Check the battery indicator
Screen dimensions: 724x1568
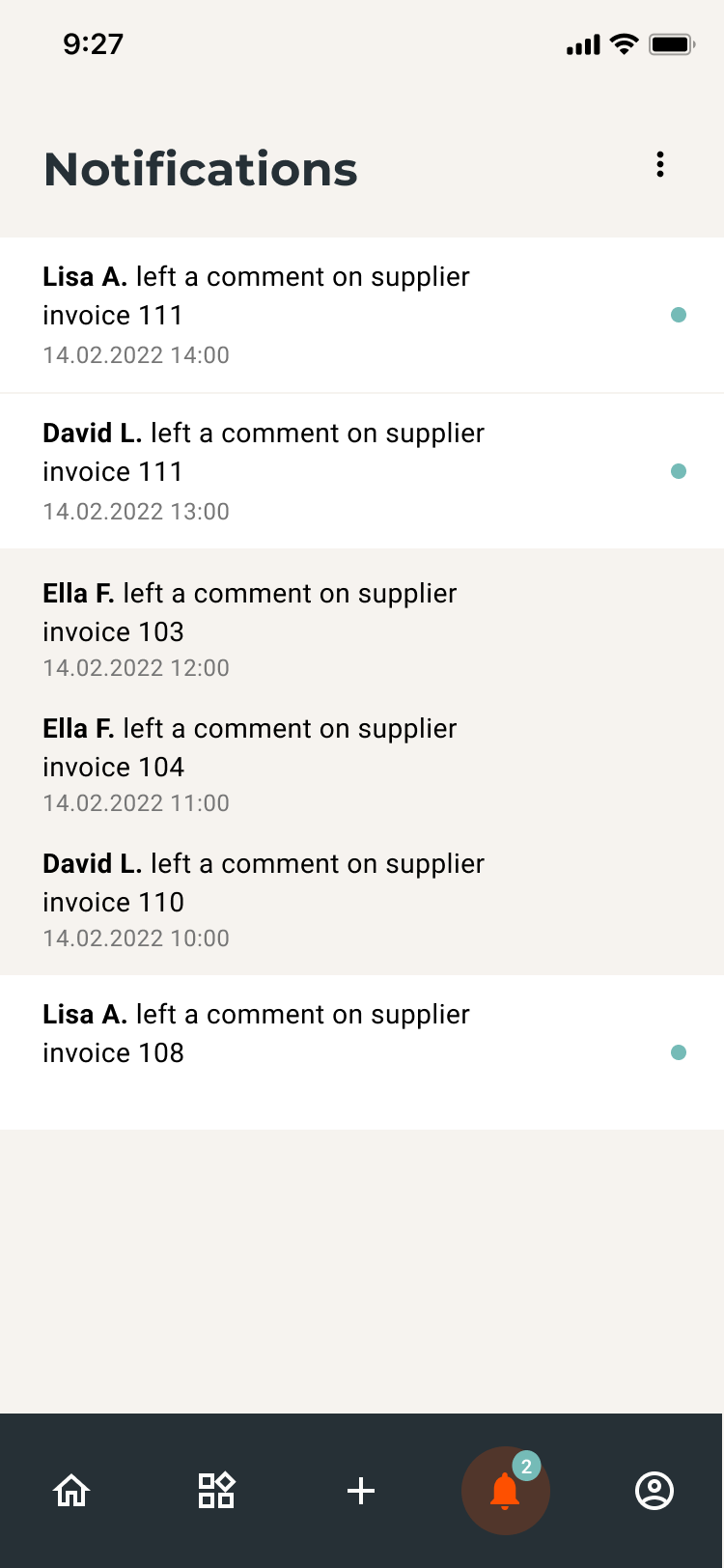tap(671, 43)
